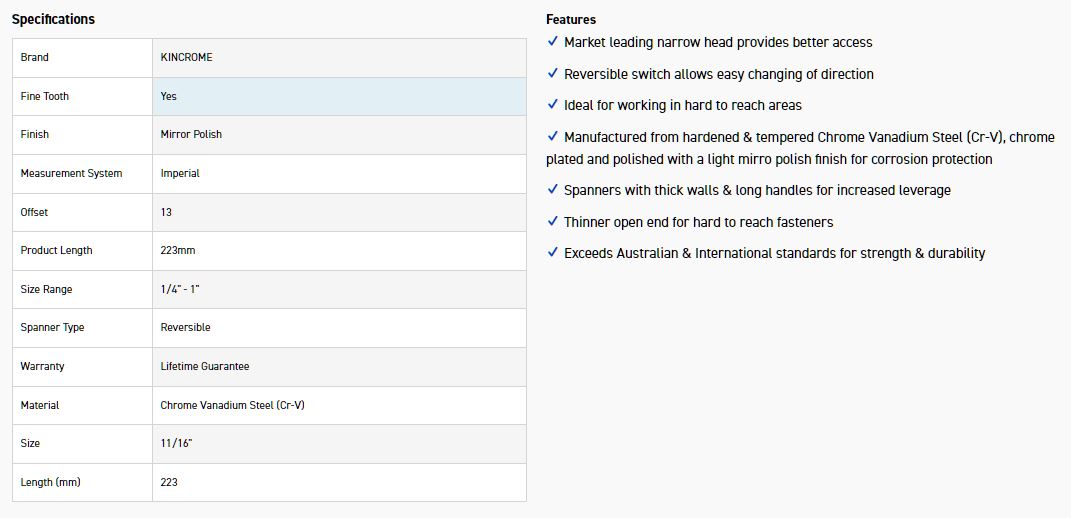
Task: Click checkmark next to hard to reach areas
Action: pos(553,105)
